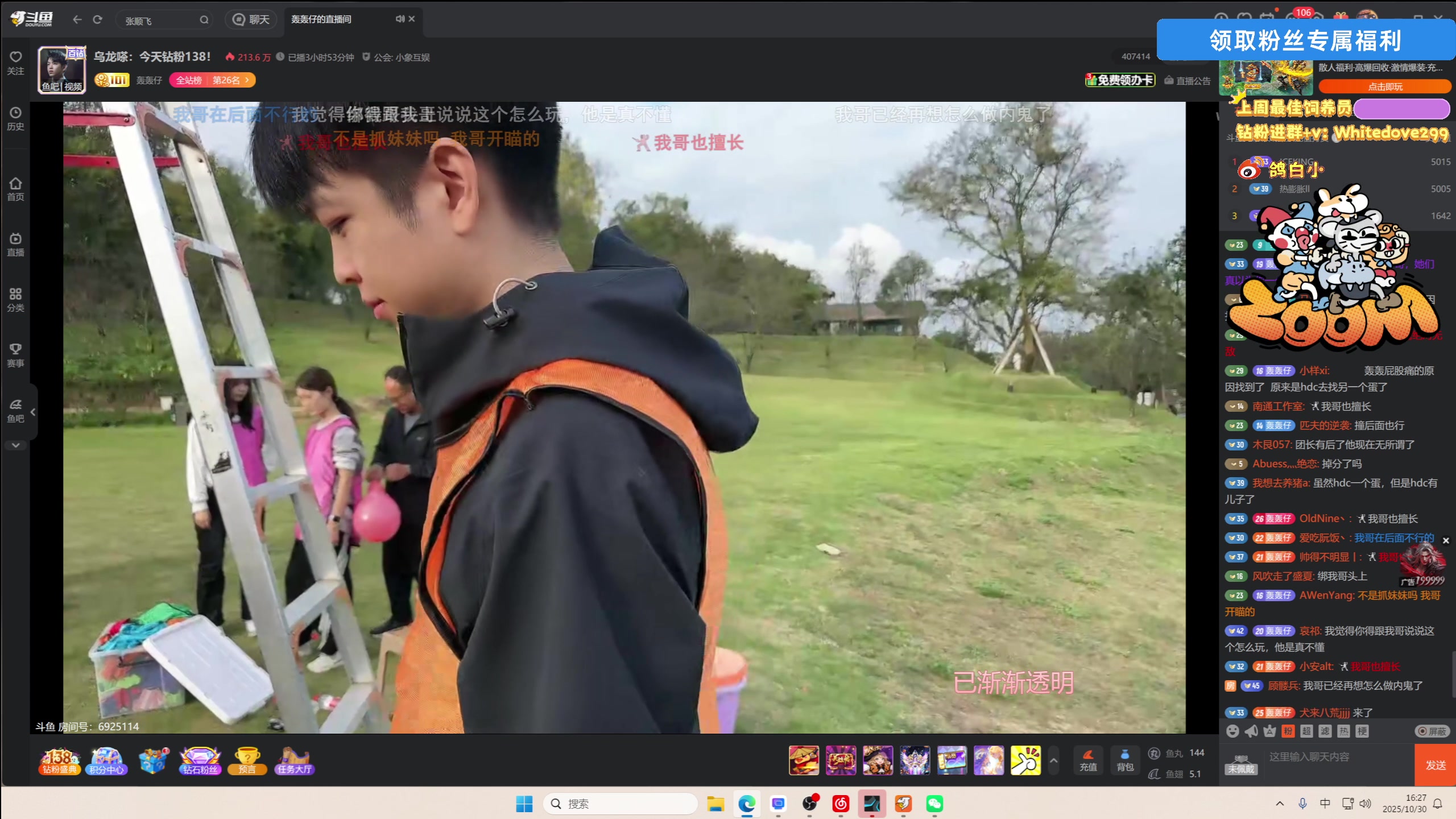This screenshot has width=1456, height=819.
Task: Open the 预言 prediction trophy panel
Action: click(247, 760)
